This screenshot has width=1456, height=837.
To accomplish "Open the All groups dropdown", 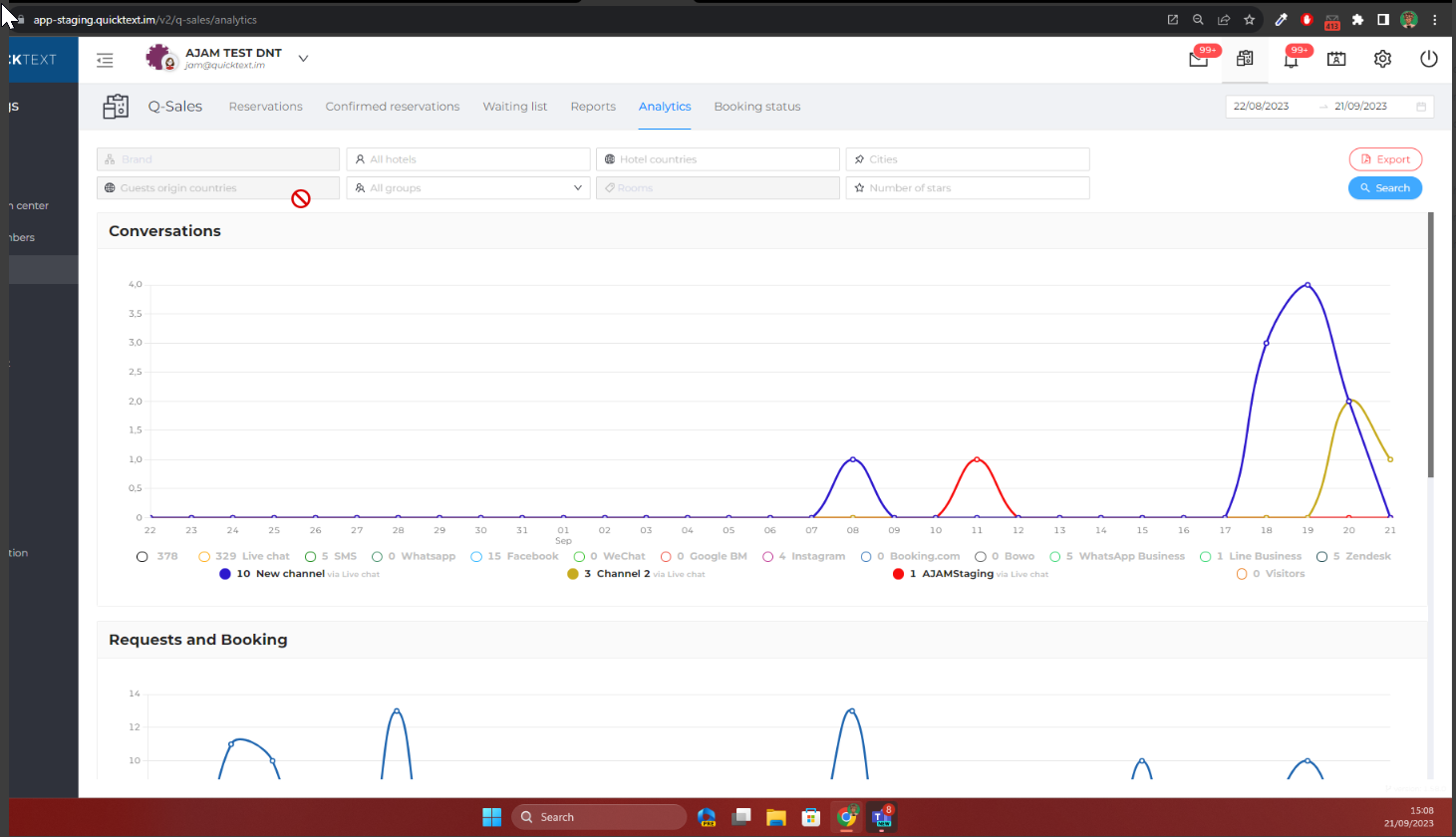I will (467, 188).
